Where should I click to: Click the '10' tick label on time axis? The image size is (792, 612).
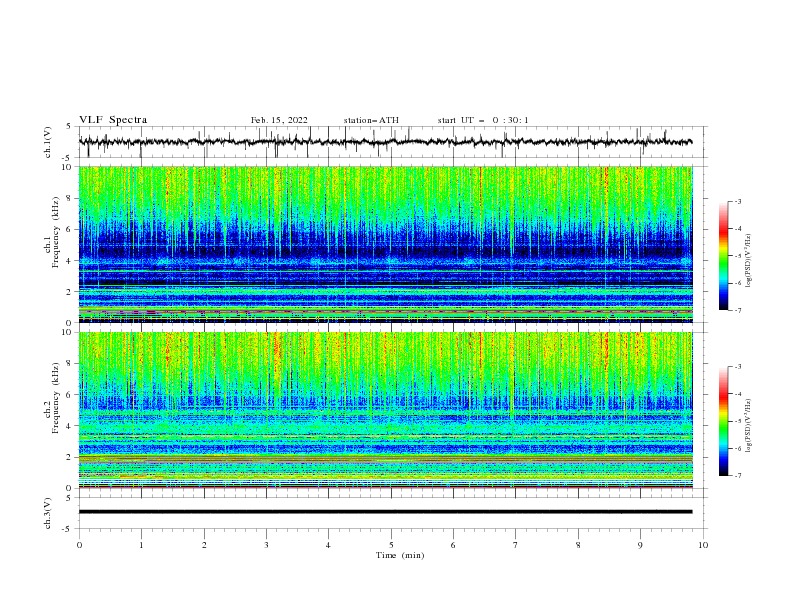(703, 545)
